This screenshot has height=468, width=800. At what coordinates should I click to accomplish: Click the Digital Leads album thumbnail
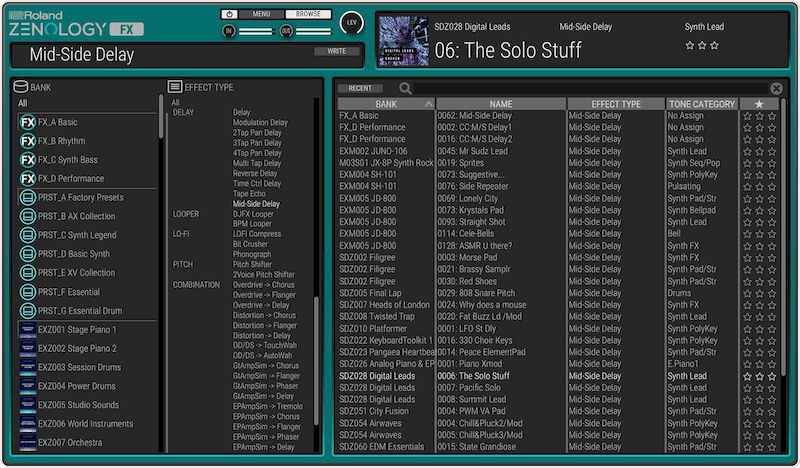tap(403, 41)
